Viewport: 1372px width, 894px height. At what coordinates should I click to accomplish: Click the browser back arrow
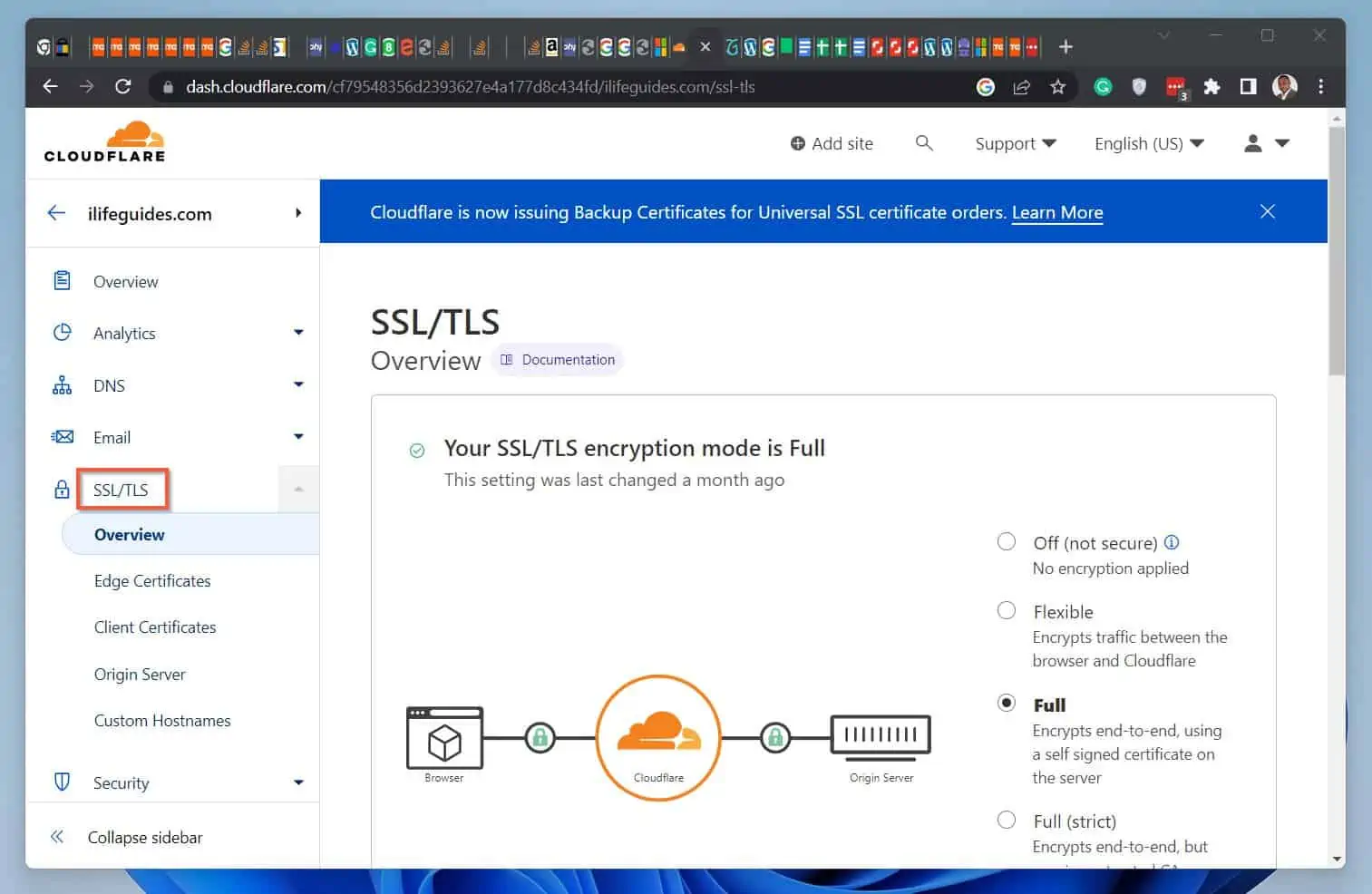tap(51, 86)
